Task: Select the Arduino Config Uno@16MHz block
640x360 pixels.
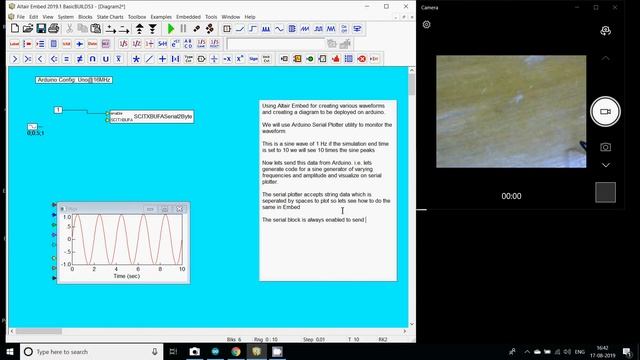Action: [73, 80]
